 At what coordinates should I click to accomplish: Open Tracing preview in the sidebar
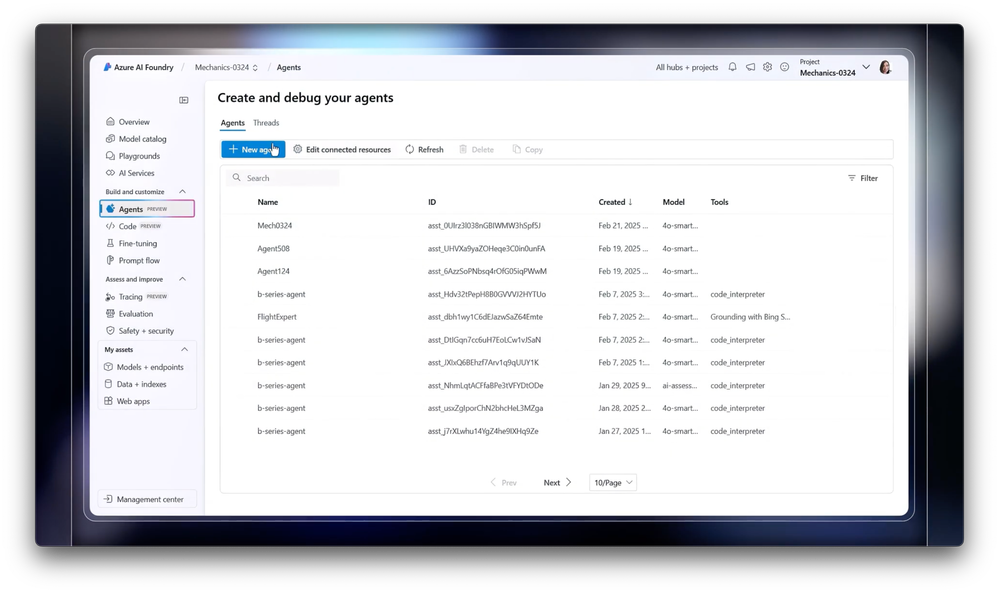click(x=136, y=297)
